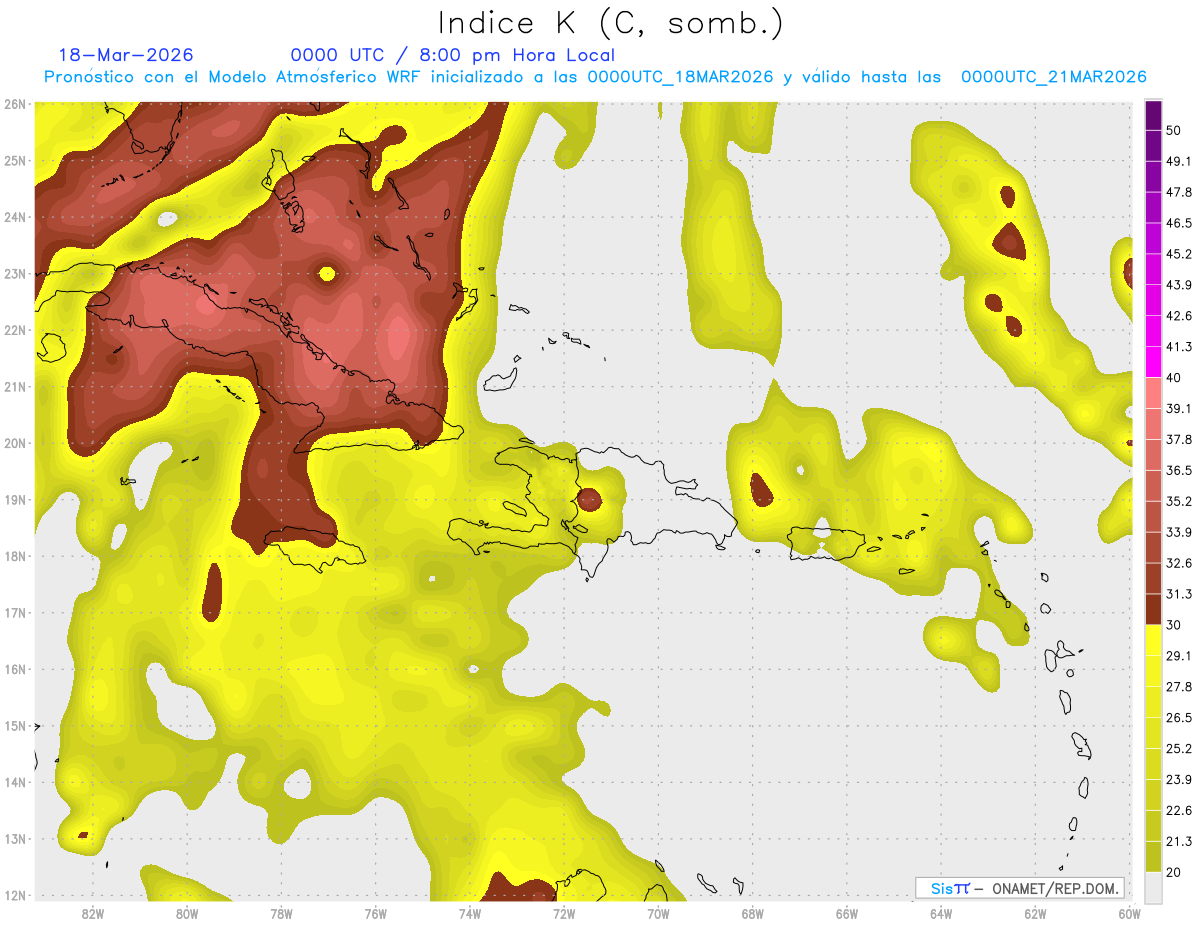Click the Indice K chart title
The width and height of the screenshot is (1200, 927).
coord(611,23)
